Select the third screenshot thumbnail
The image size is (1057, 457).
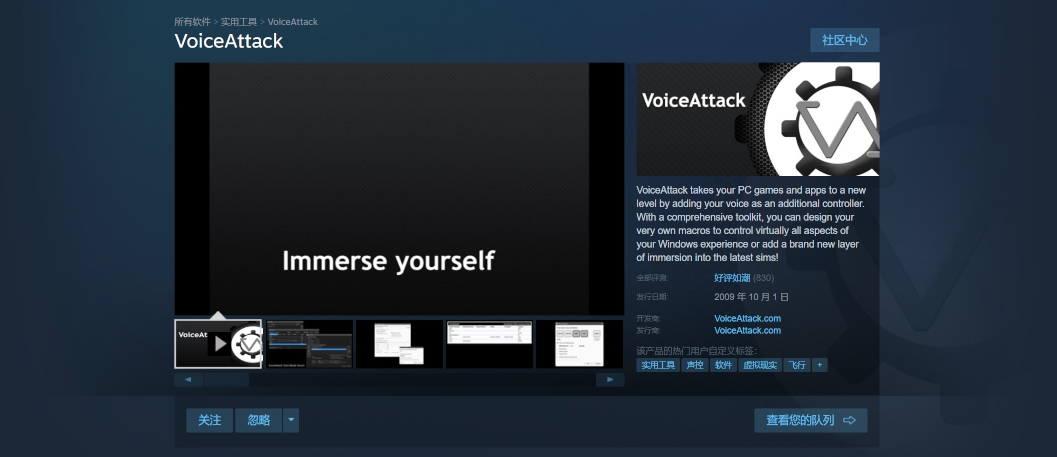point(399,344)
